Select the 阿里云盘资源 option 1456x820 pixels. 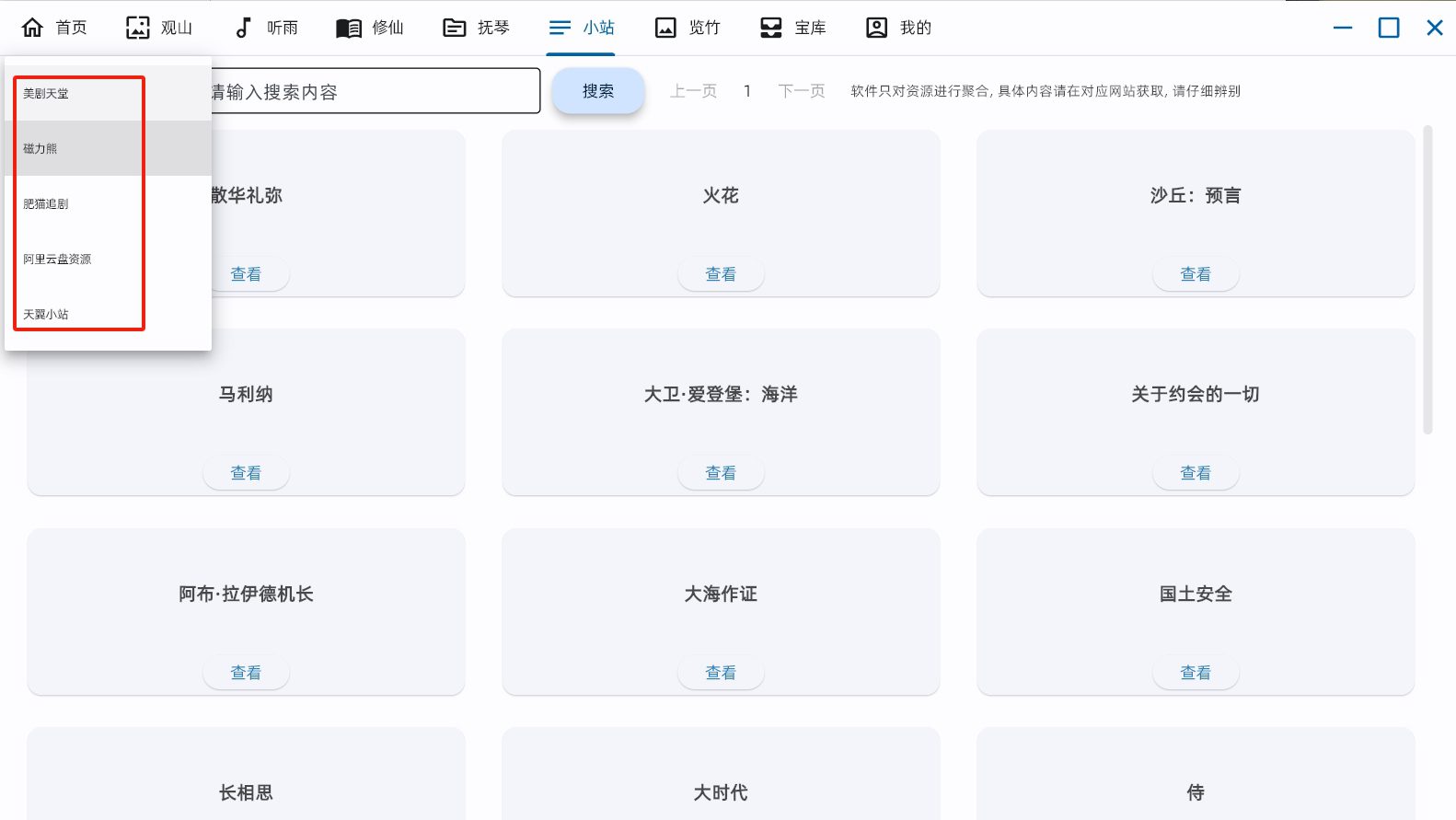tap(108, 259)
